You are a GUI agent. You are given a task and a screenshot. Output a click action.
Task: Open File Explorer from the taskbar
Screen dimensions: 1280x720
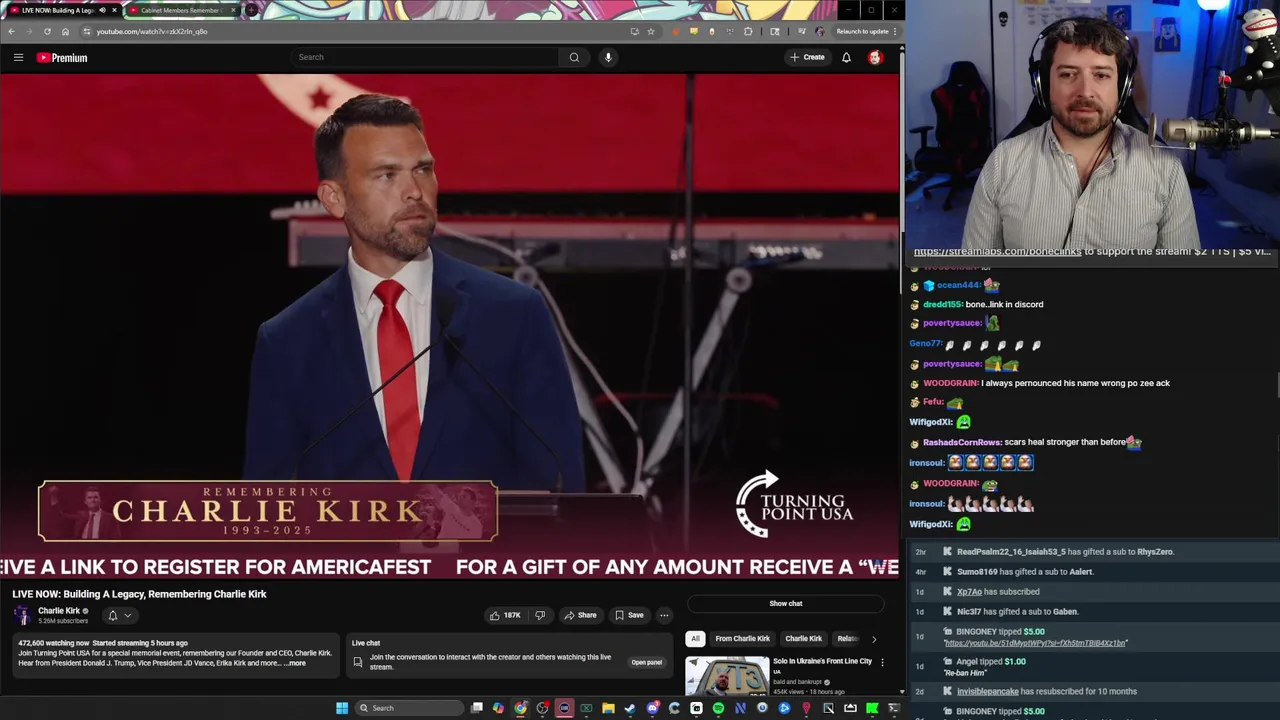(608, 708)
